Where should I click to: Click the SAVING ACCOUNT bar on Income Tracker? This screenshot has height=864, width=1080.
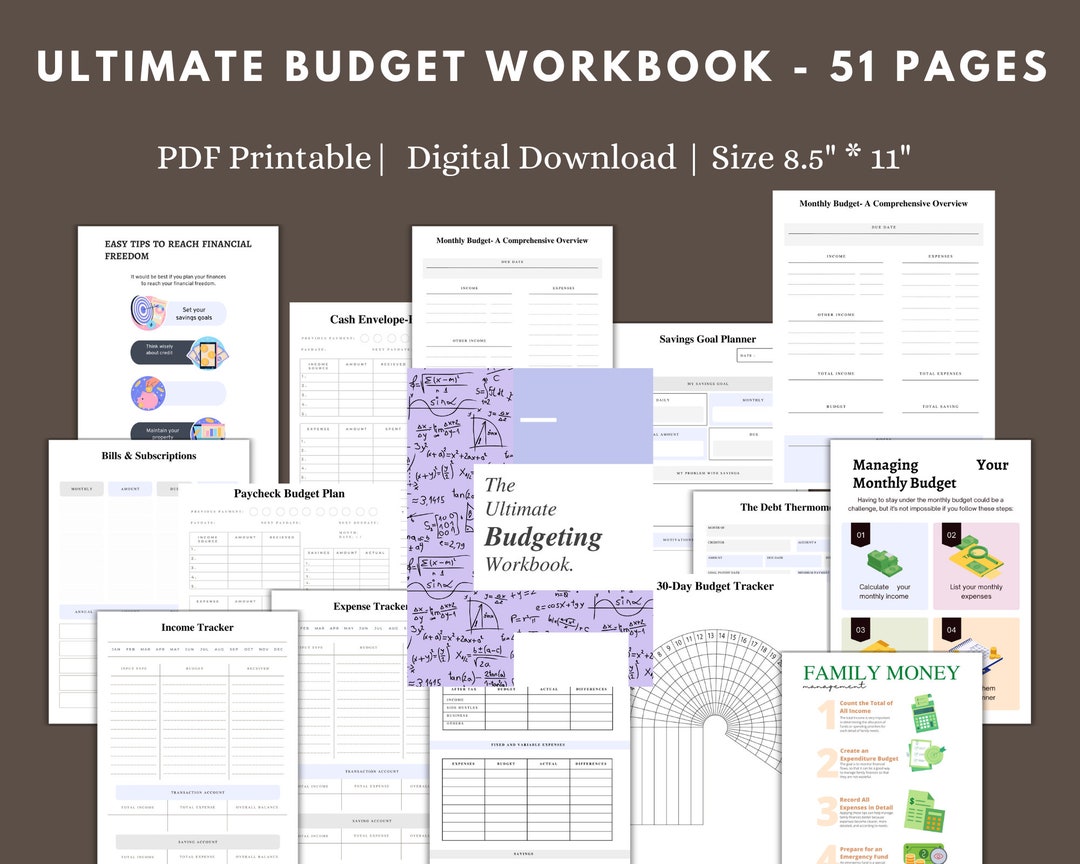[198, 841]
